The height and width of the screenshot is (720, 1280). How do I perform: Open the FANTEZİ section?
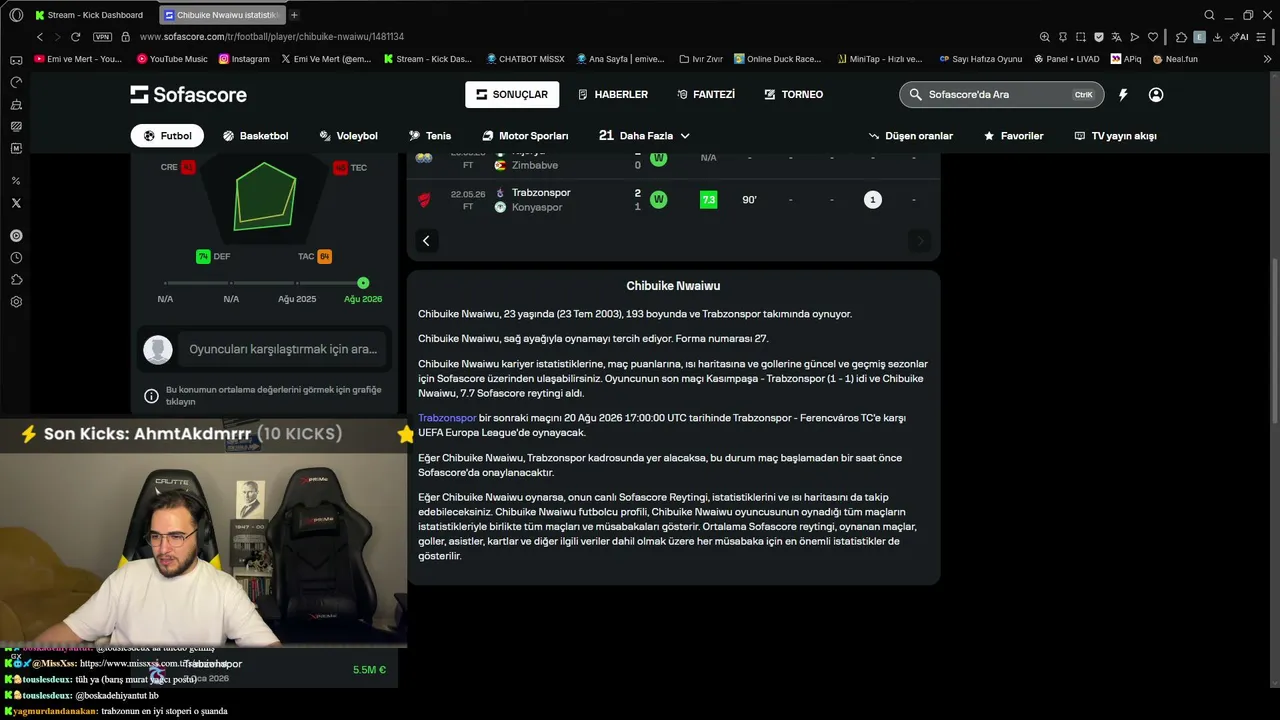tap(706, 95)
